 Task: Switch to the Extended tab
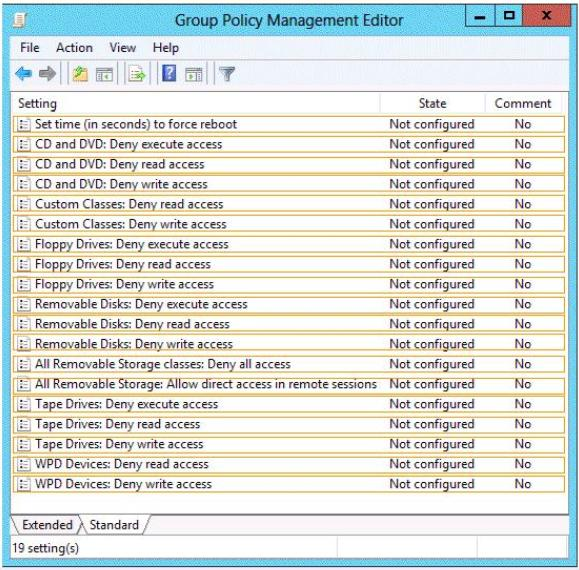[47, 525]
